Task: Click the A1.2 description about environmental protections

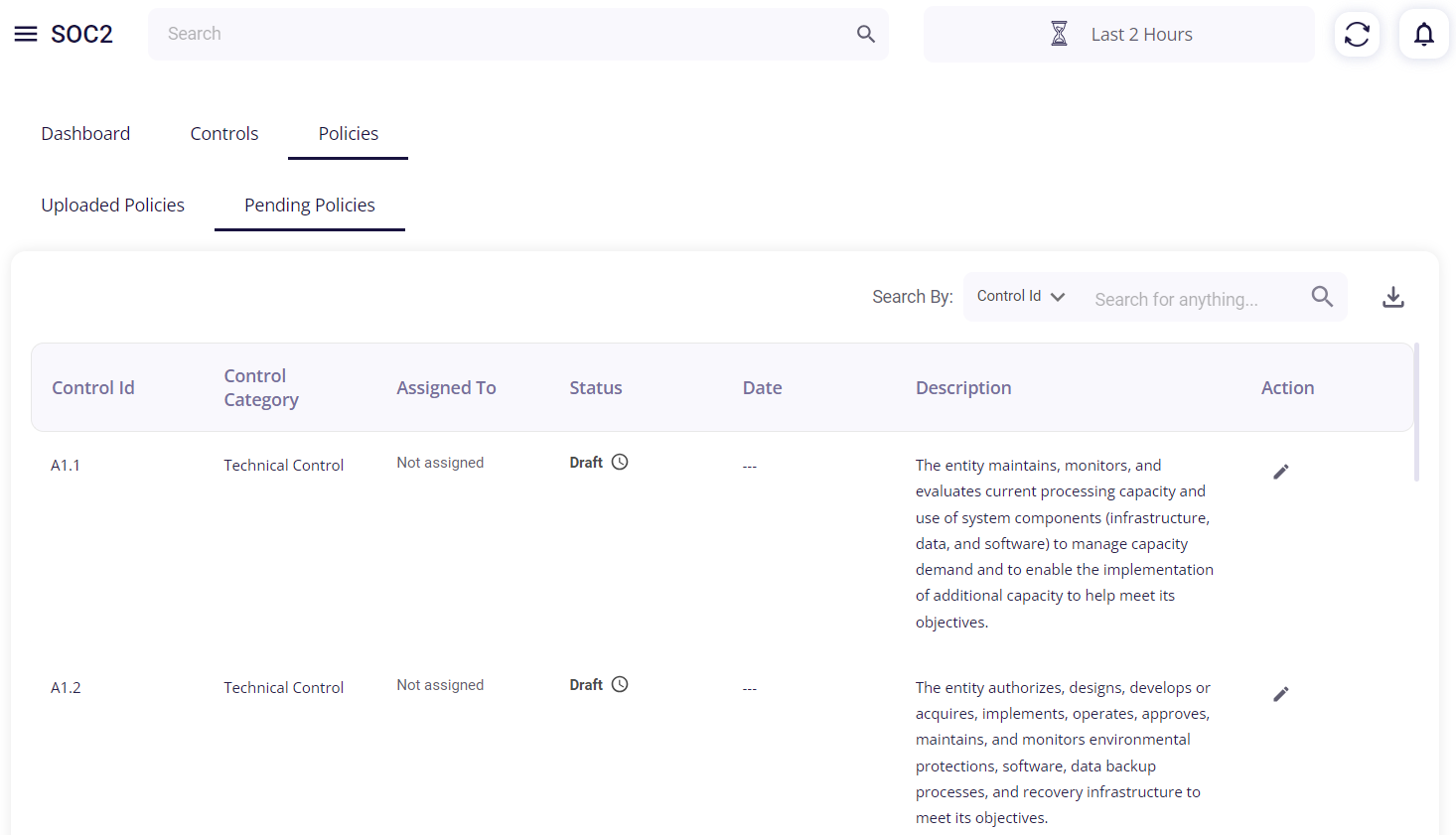Action: tap(1063, 753)
